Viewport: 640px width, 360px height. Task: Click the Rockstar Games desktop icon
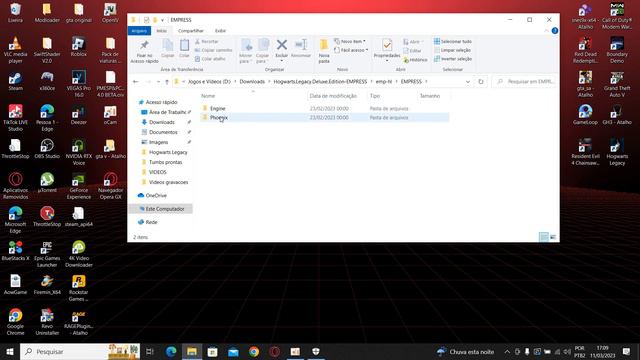pyautogui.click(x=78, y=288)
